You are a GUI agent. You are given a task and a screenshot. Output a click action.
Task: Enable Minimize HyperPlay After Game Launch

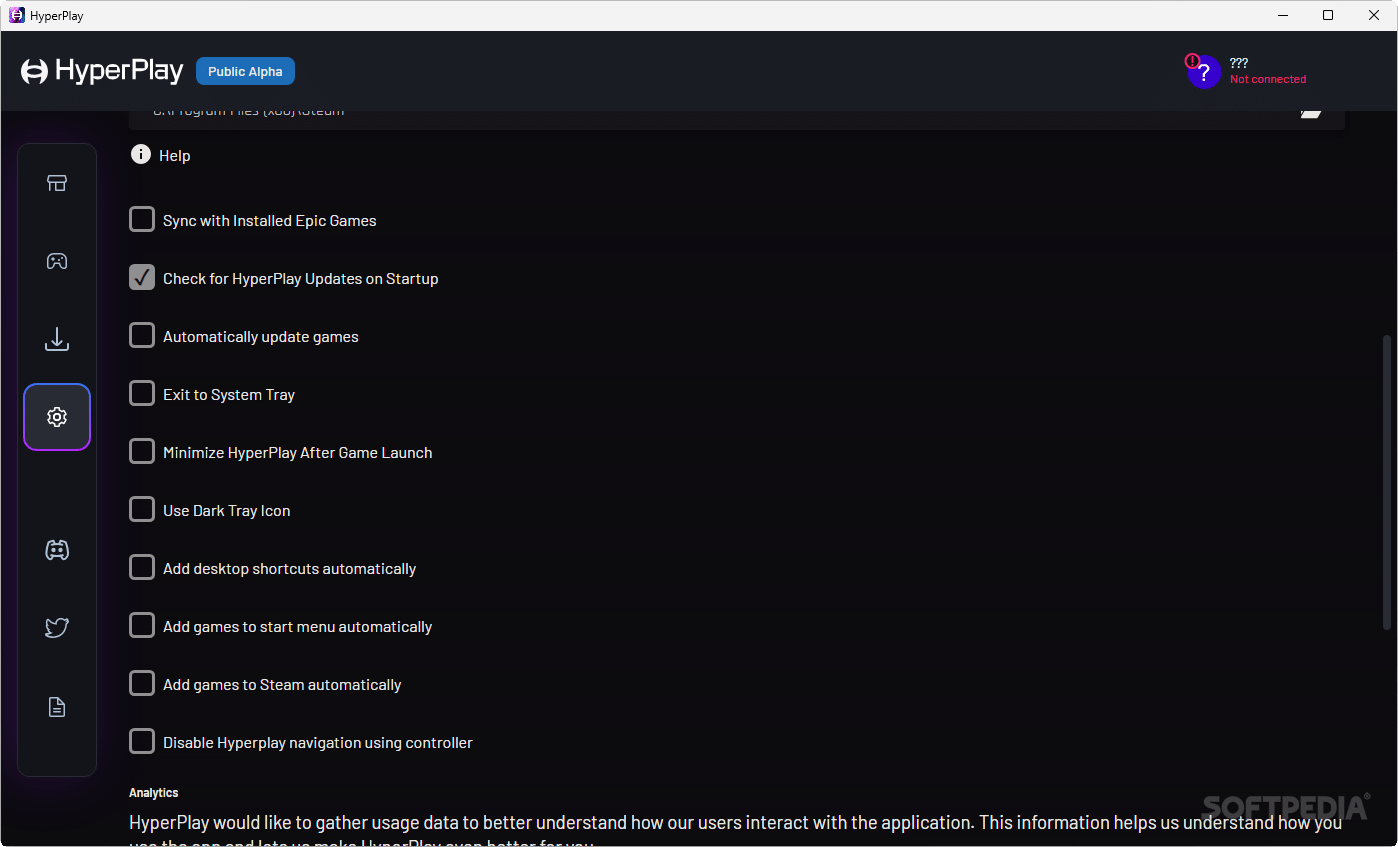[142, 452]
